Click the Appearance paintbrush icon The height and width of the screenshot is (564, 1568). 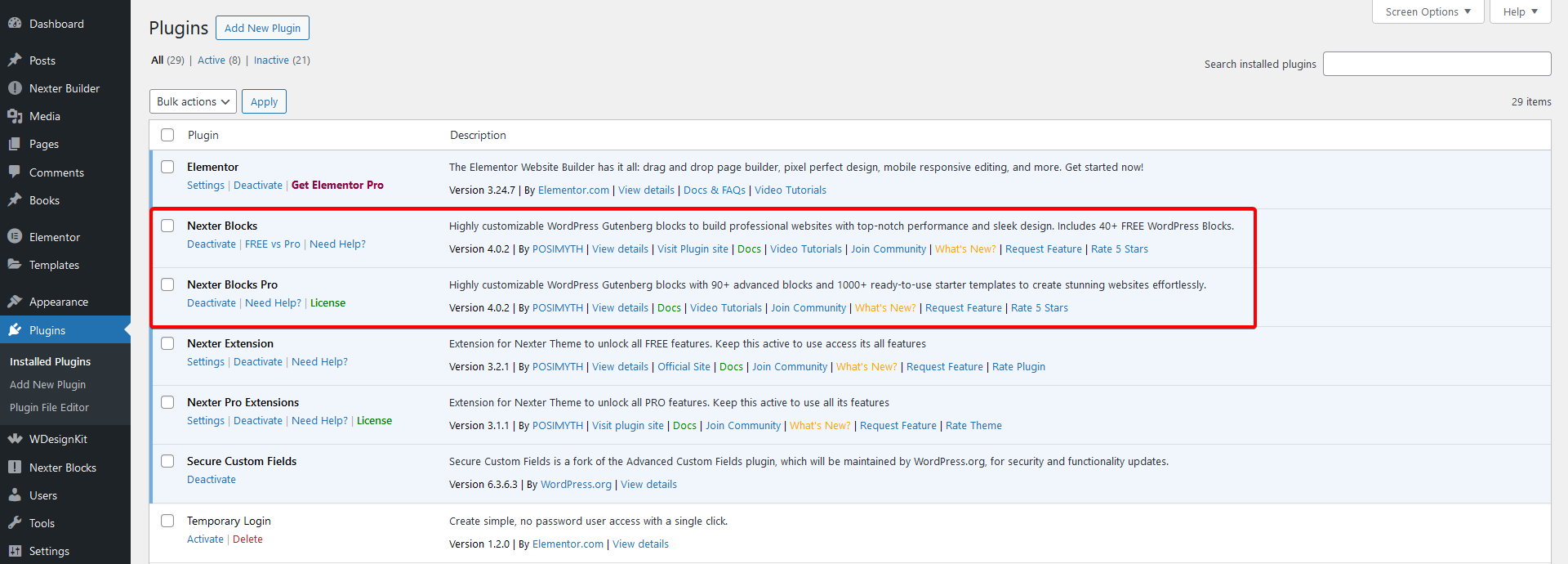coord(15,302)
